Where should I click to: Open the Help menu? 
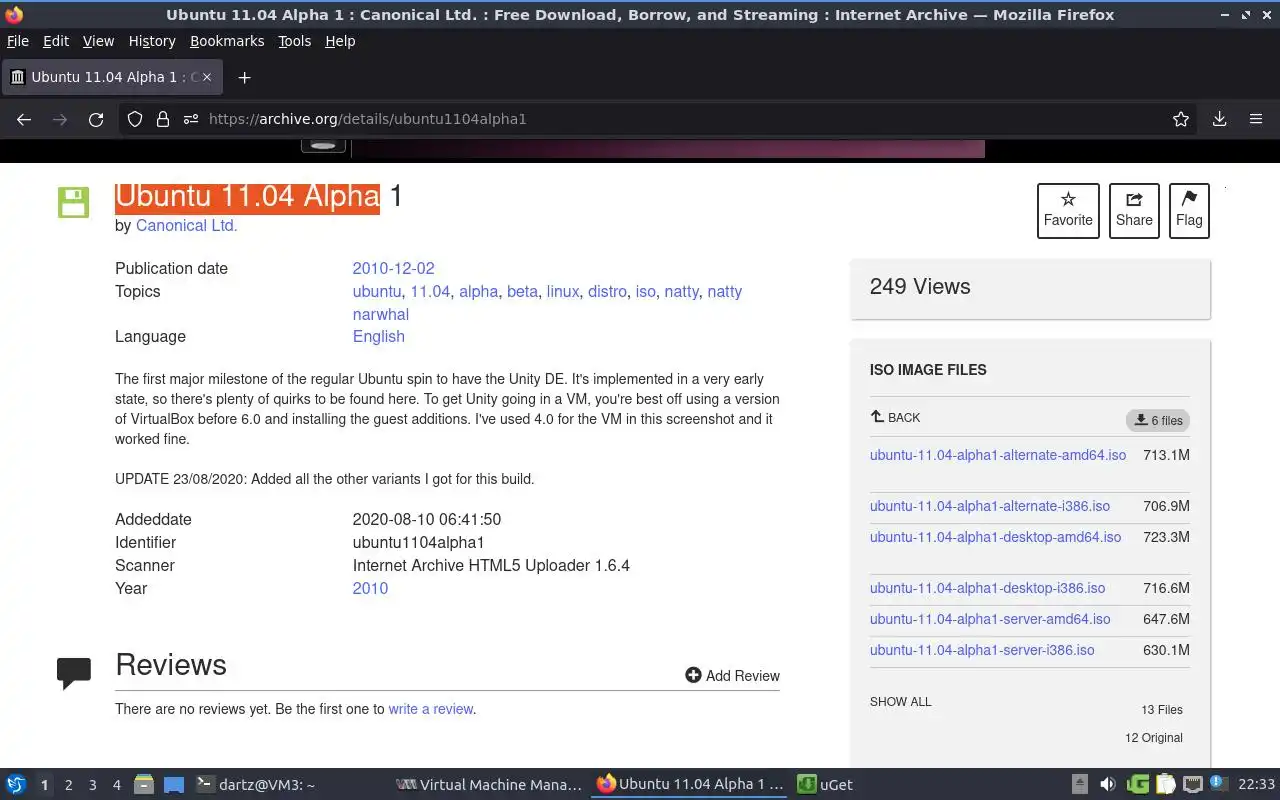[340, 41]
